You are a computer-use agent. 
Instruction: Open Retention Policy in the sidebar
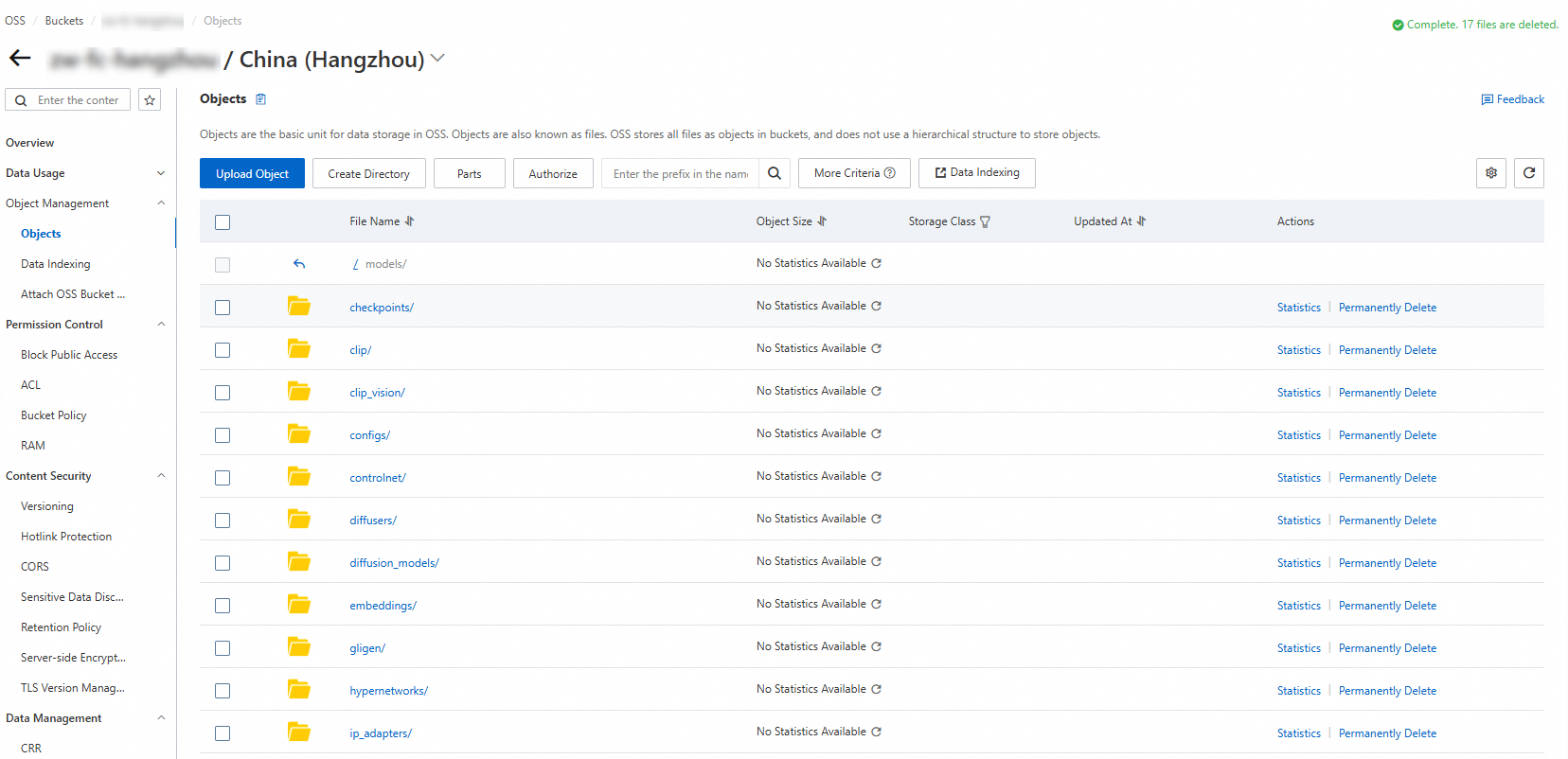tap(62, 627)
